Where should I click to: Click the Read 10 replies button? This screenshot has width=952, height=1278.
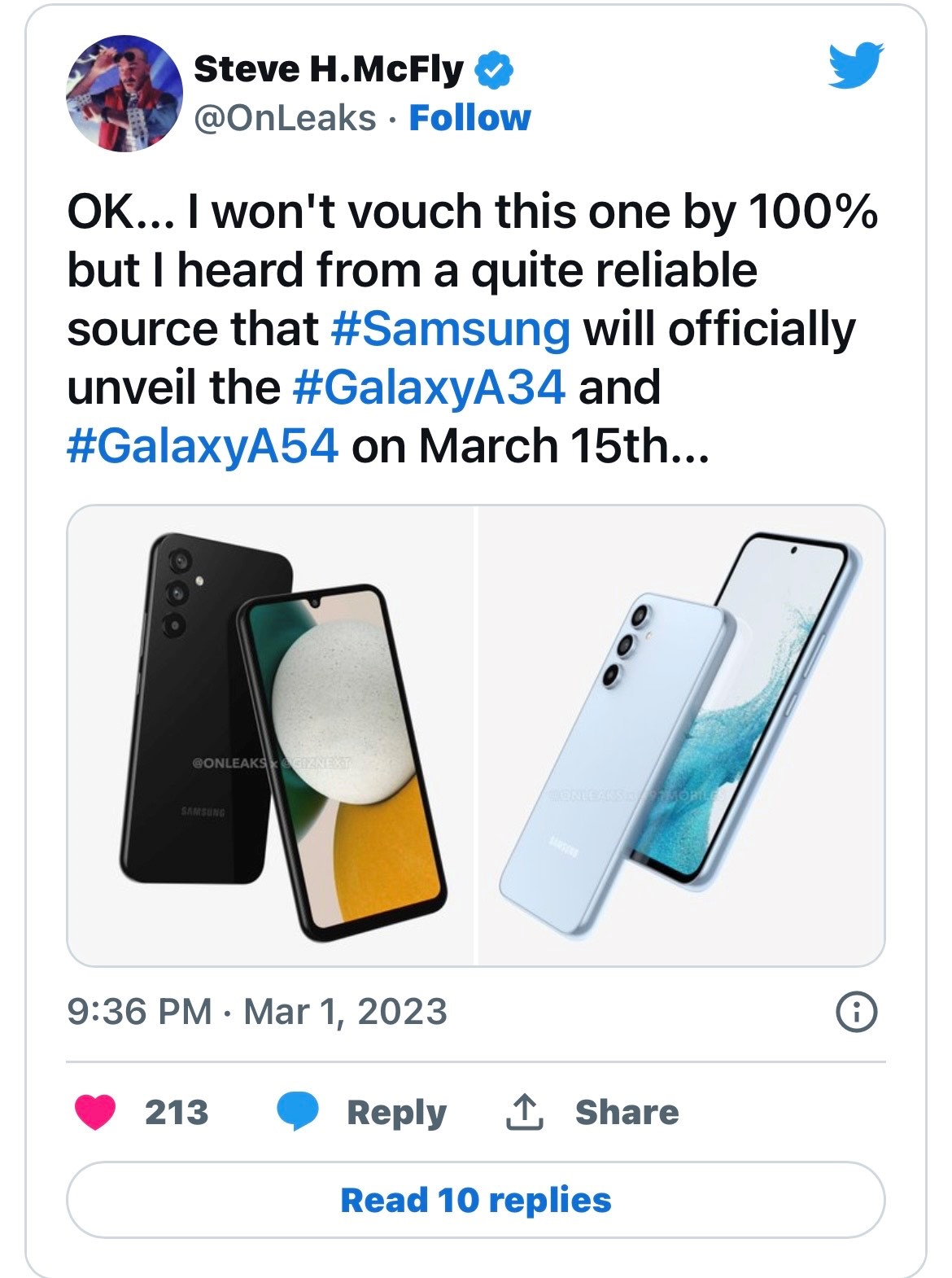pos(475,1201)
